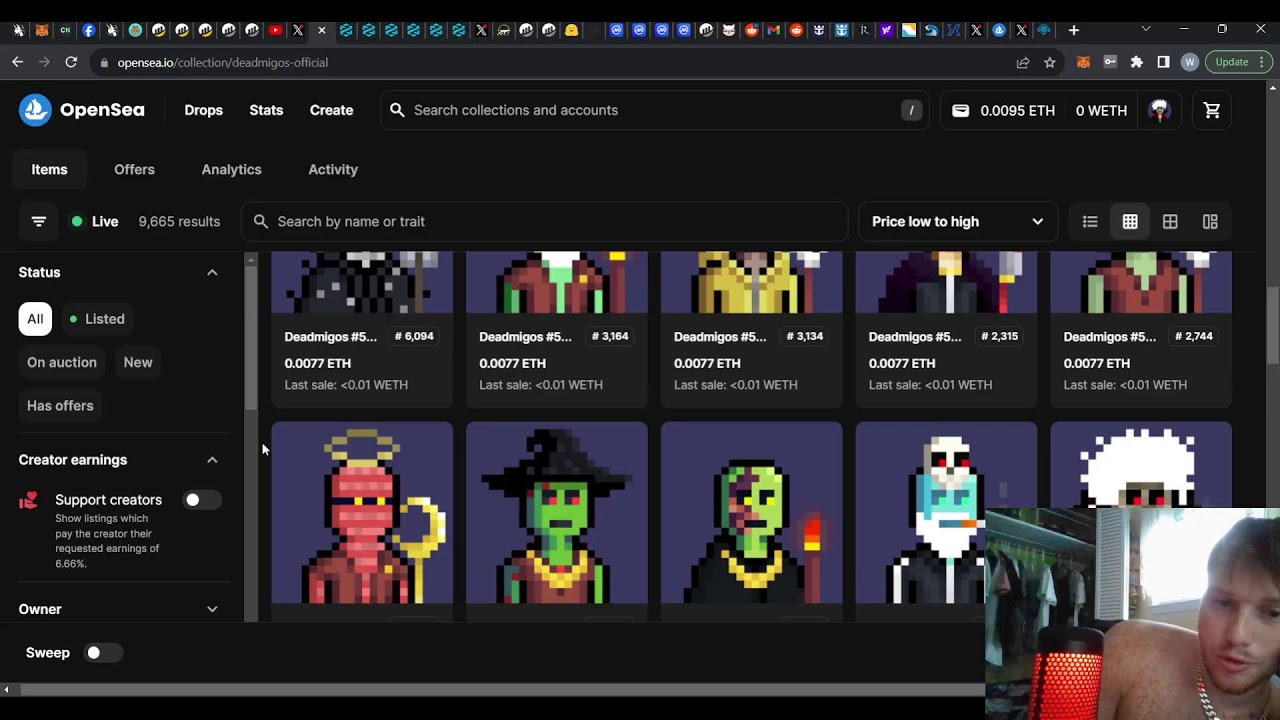Click the Update Chrome button
The image size is (1280, 720).
pos(1239,62)
